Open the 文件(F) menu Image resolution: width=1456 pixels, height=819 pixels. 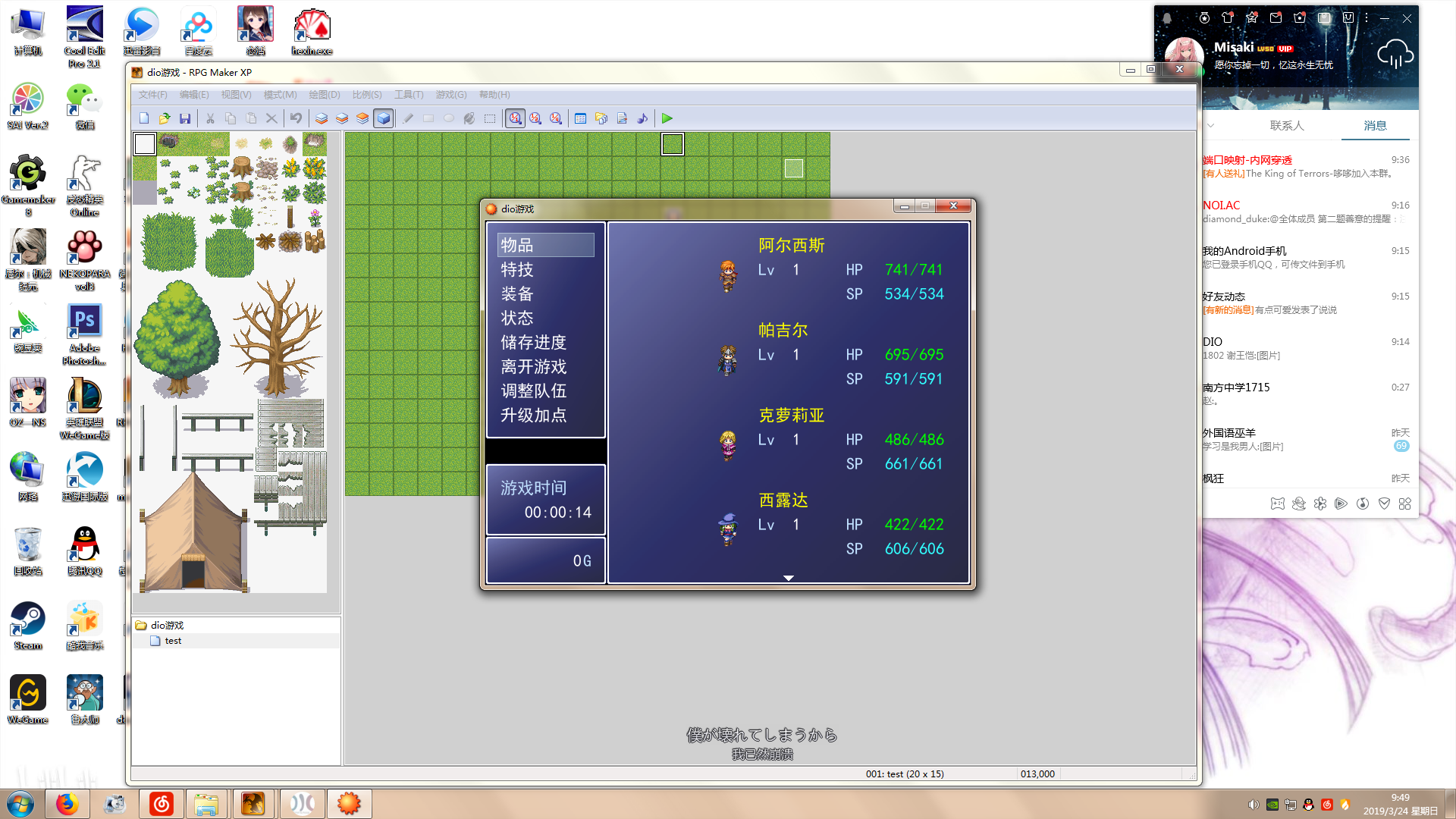pyautogui.click(x=152, y=95)
